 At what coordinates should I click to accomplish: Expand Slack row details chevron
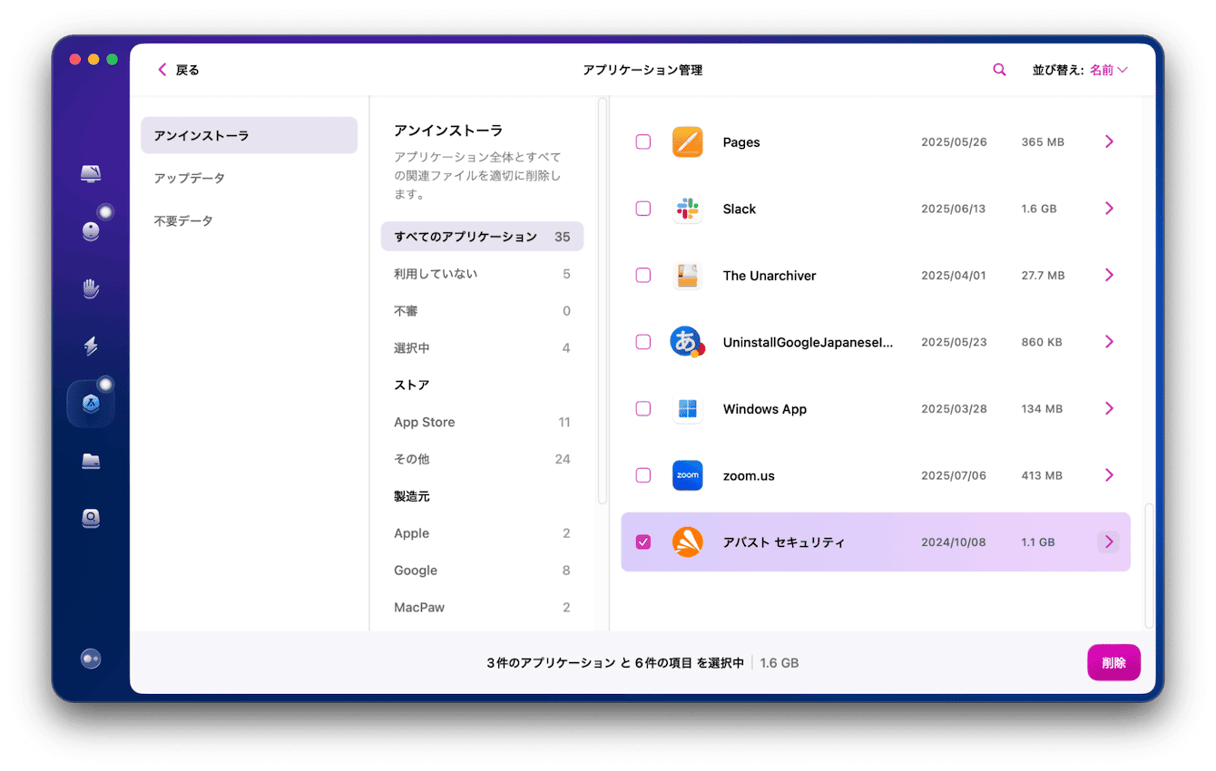tap(1109, 209)
